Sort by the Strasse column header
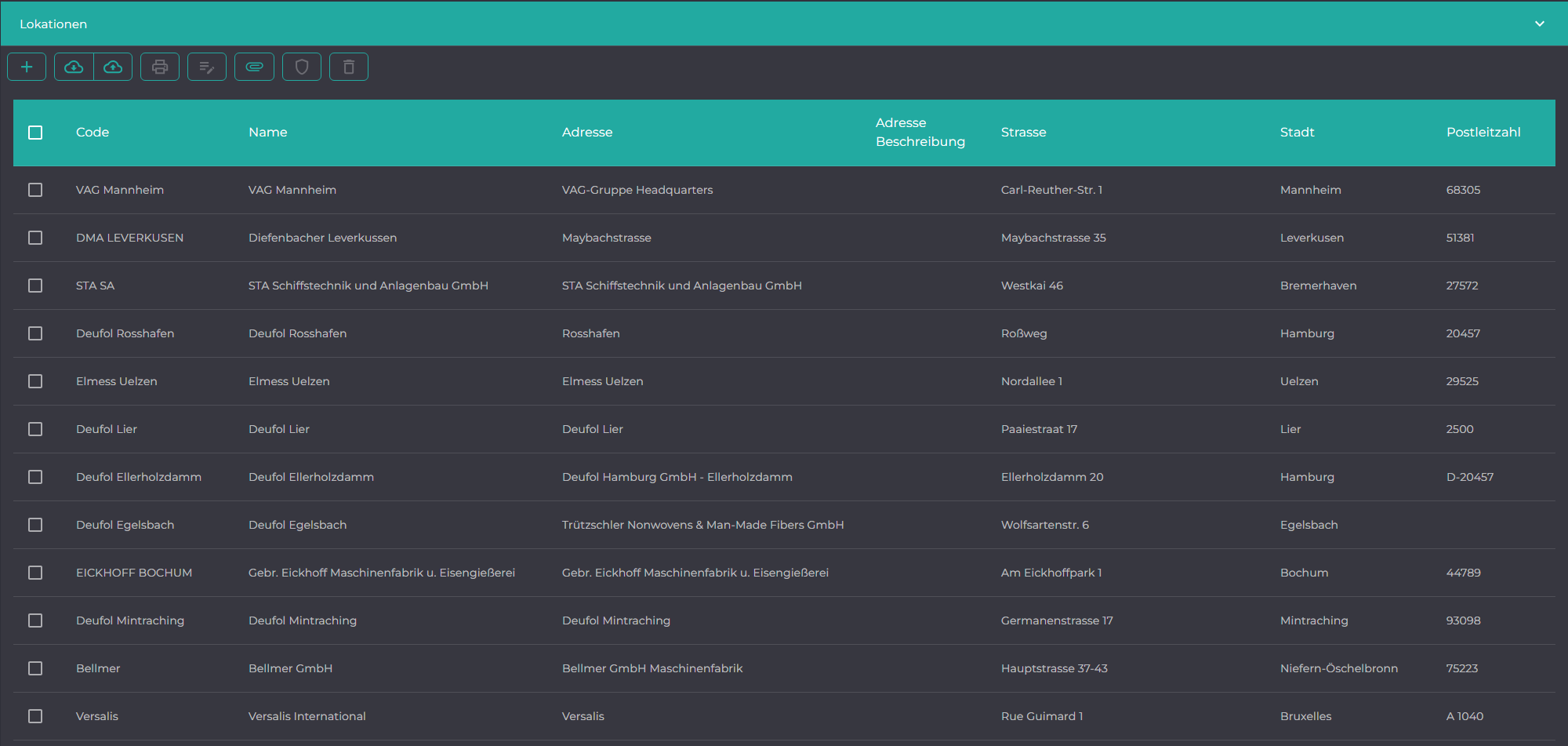This screenshot has width=1568, height=746. point(1024,133)
